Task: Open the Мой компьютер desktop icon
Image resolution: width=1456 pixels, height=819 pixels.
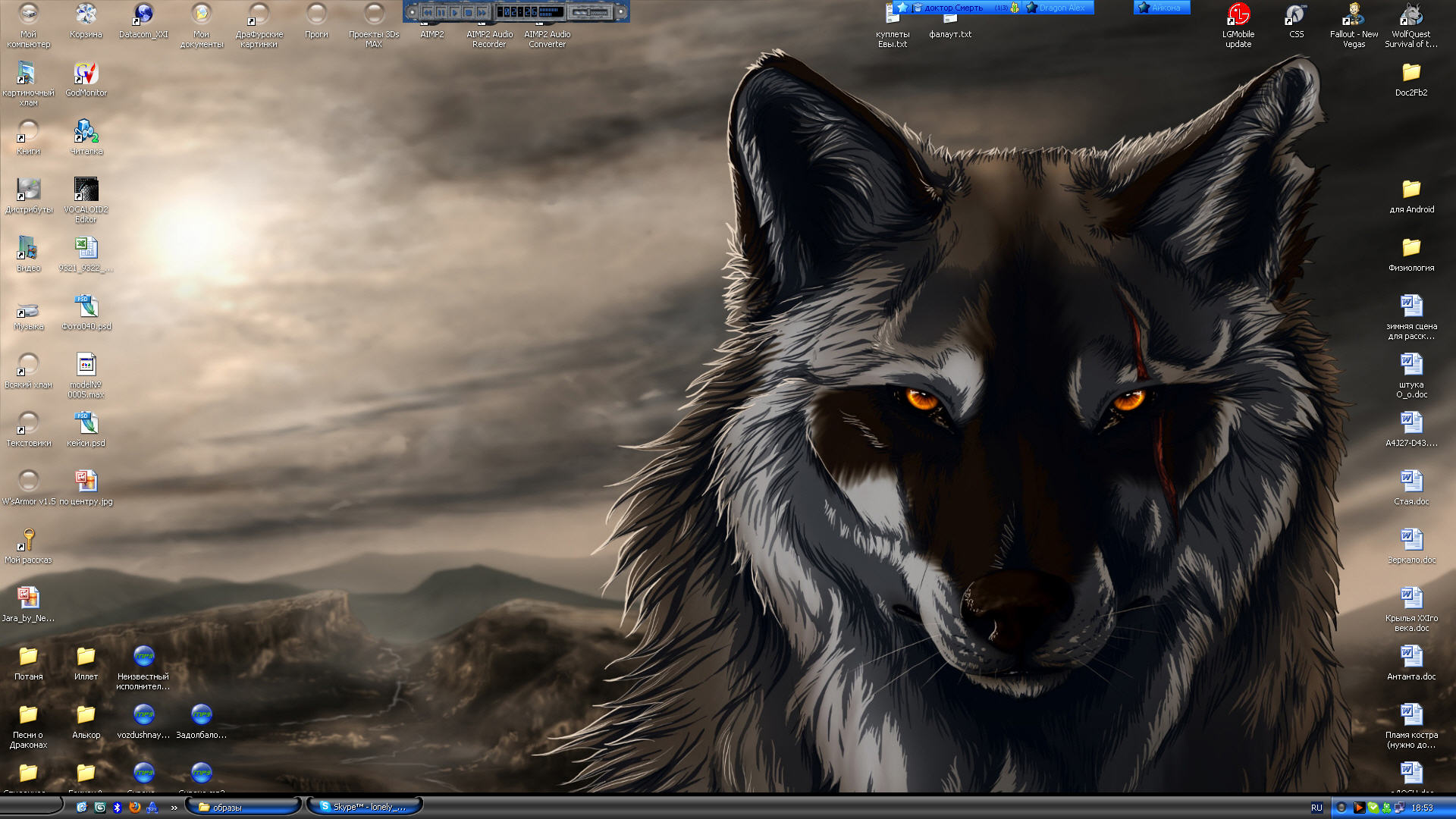Action: [28, 25]
